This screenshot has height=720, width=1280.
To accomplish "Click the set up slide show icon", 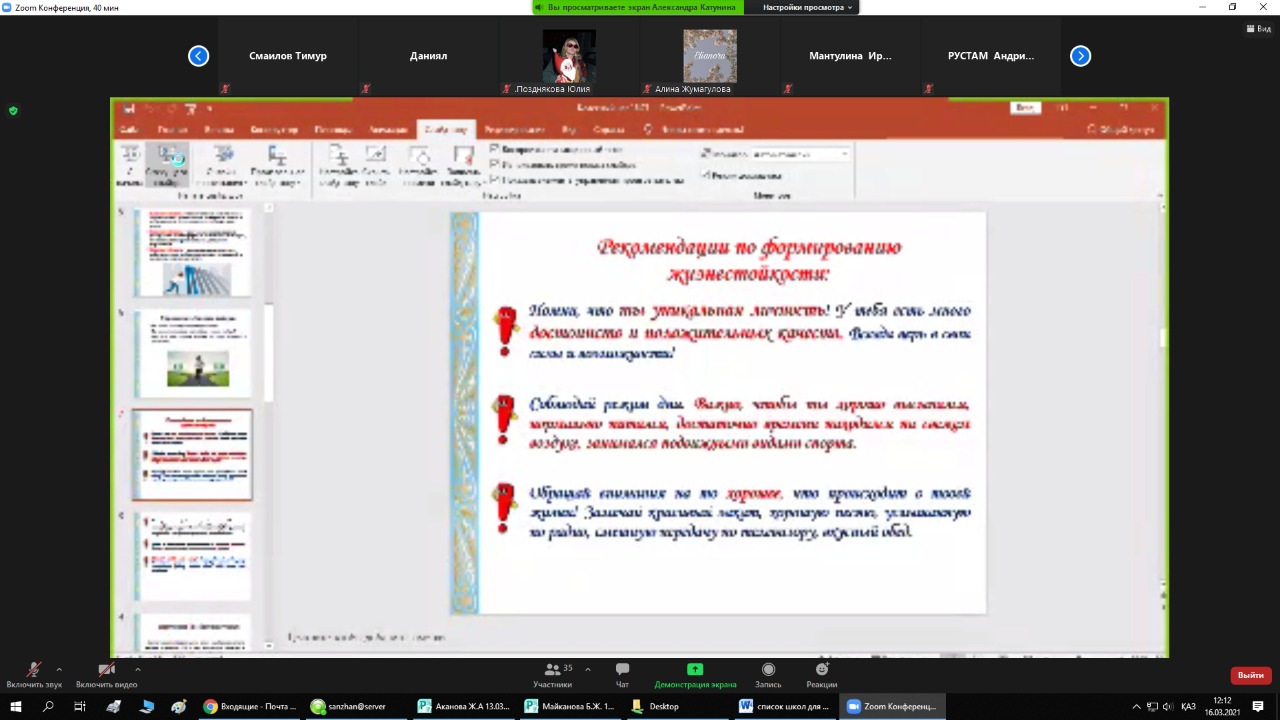I will [x=339, y=165].
